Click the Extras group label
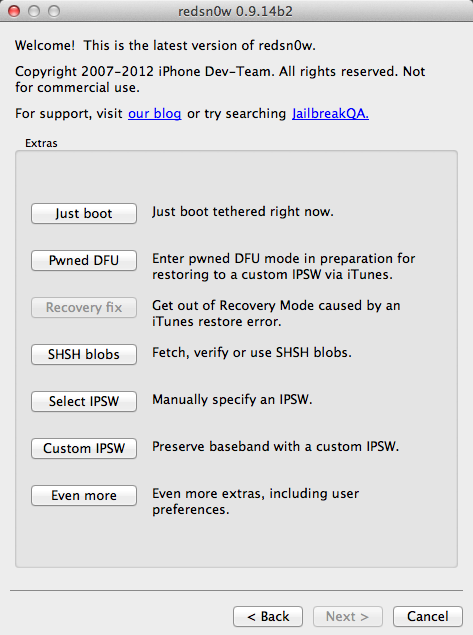473x635 pixels. (41, 143)
